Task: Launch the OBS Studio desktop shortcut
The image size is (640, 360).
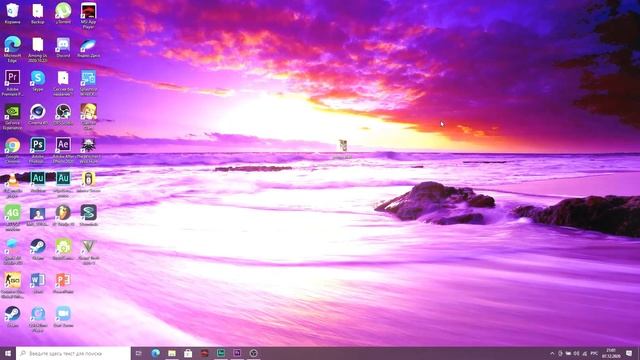Action: [63, 112]
